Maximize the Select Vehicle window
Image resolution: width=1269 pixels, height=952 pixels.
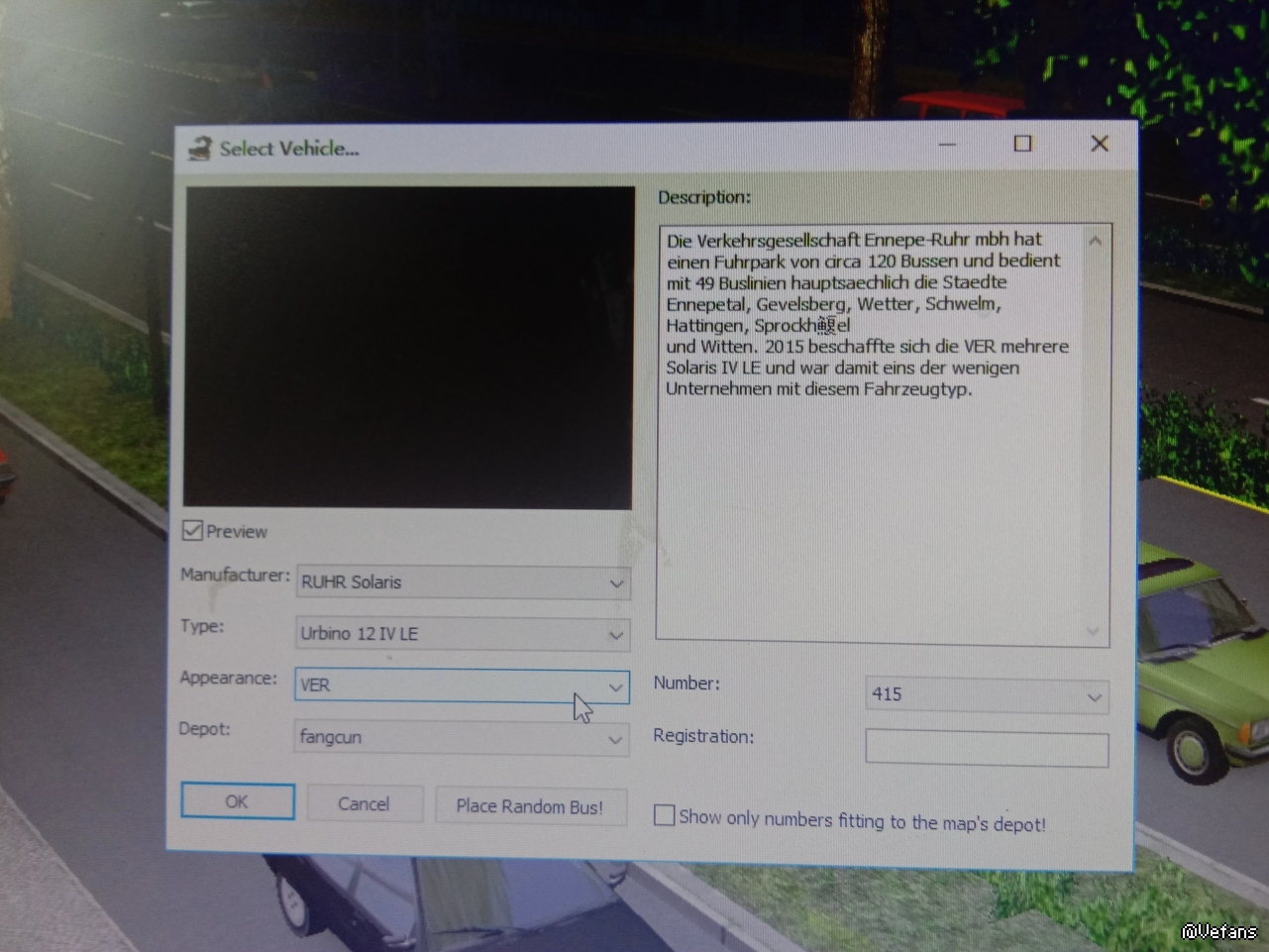click(x=1022, y=144)
